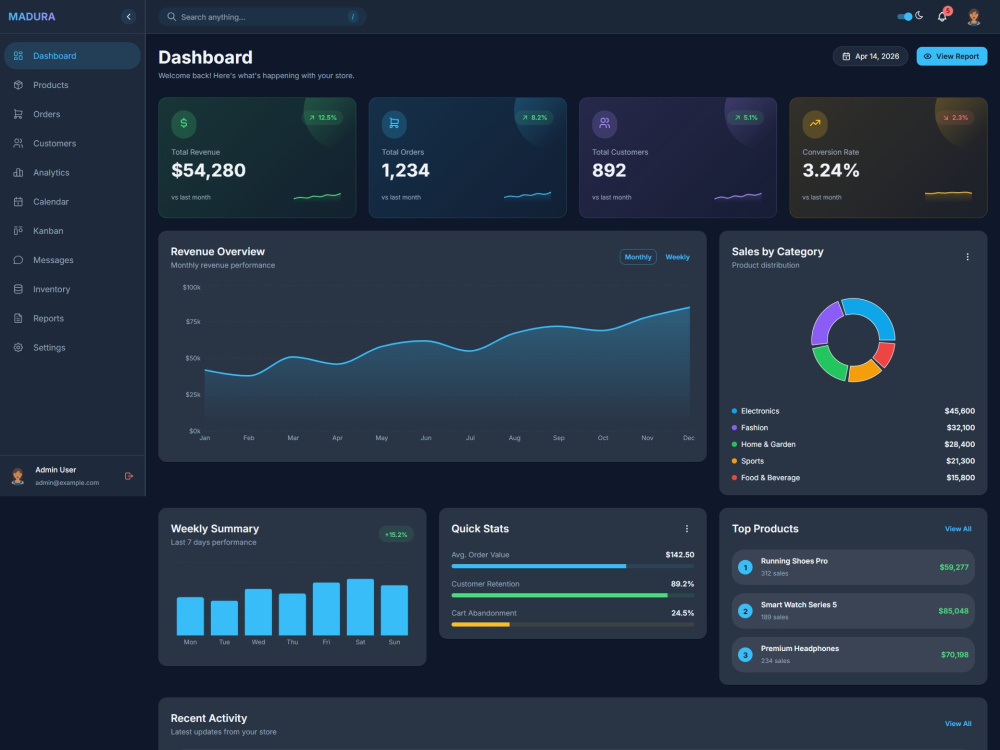Open the Dashboard sidebar item
The image size is (1000, 750).
(72, 55)
